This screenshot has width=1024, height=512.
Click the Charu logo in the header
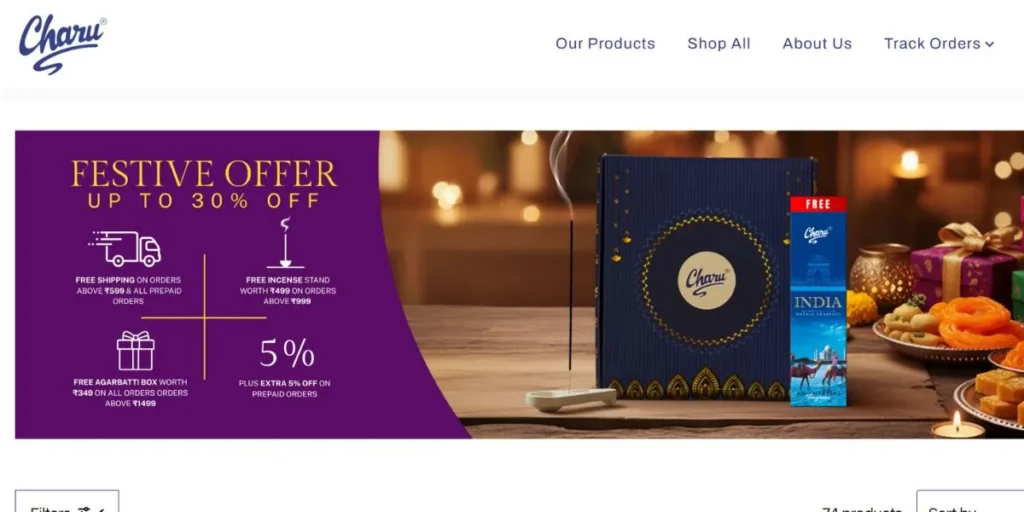pyautogui.click(x=63, y=44)
